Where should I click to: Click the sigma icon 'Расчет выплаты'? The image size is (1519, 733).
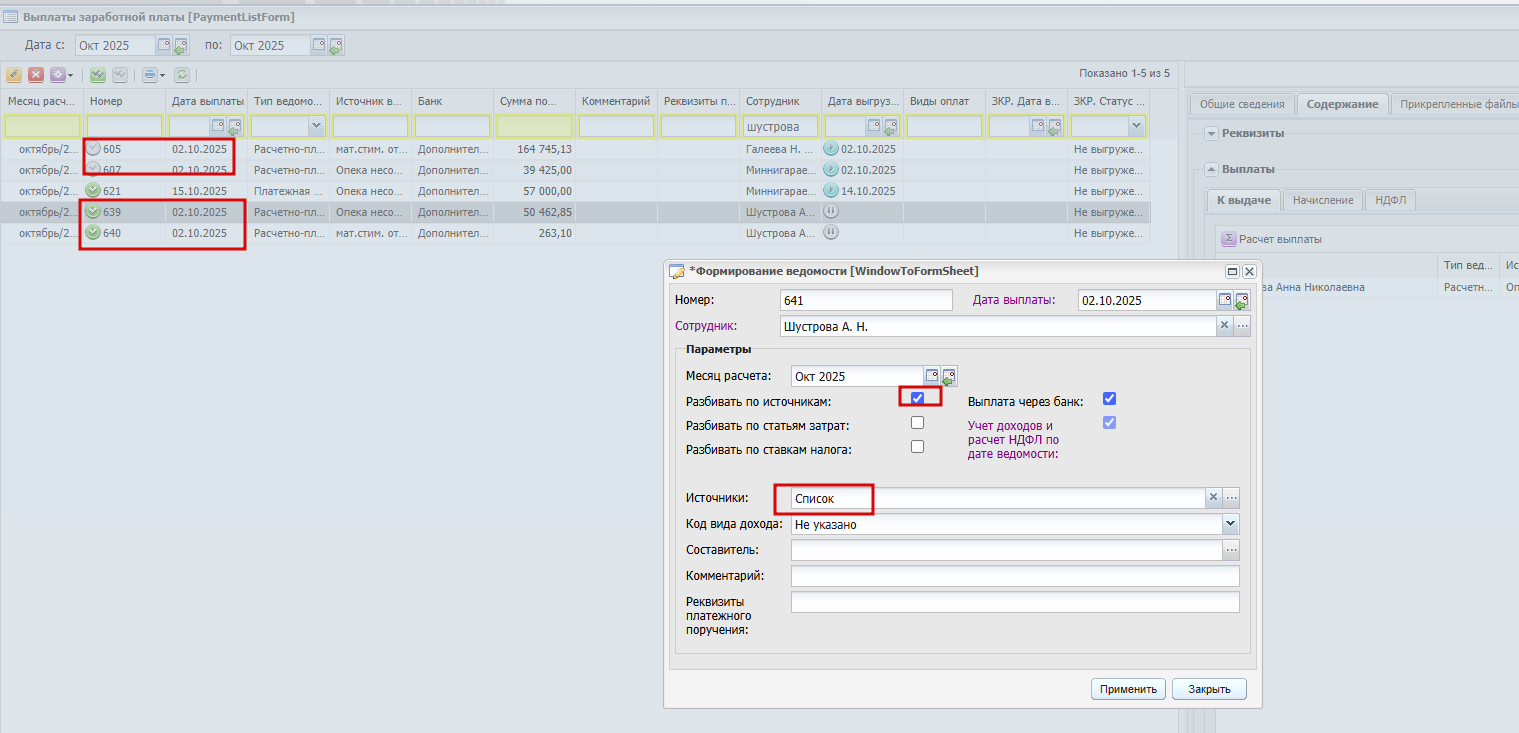pos(1229,240)
